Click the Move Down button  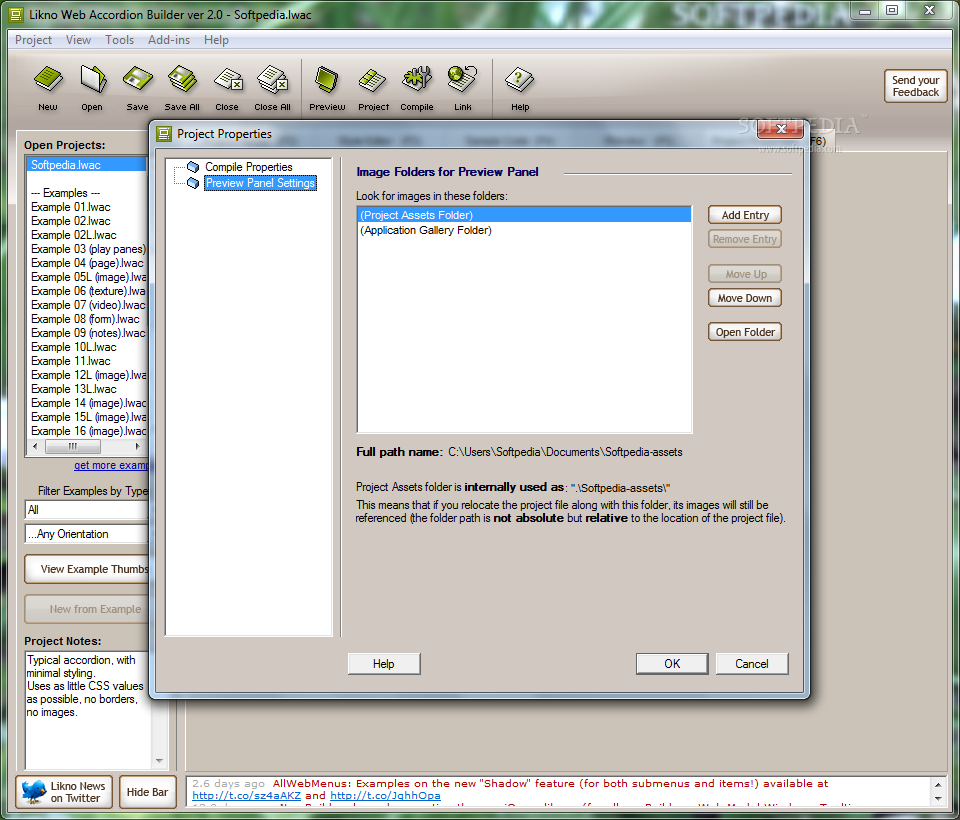click(x=744, y=298)
